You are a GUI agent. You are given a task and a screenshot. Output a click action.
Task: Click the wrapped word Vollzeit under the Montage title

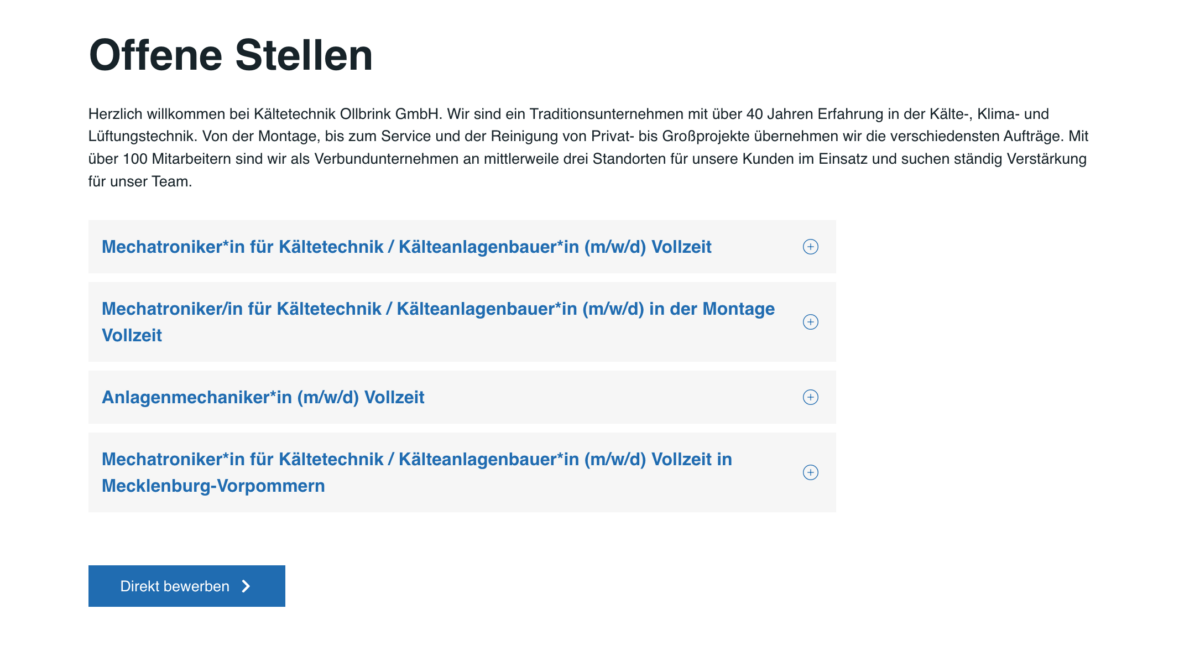(x=132, y=335)
